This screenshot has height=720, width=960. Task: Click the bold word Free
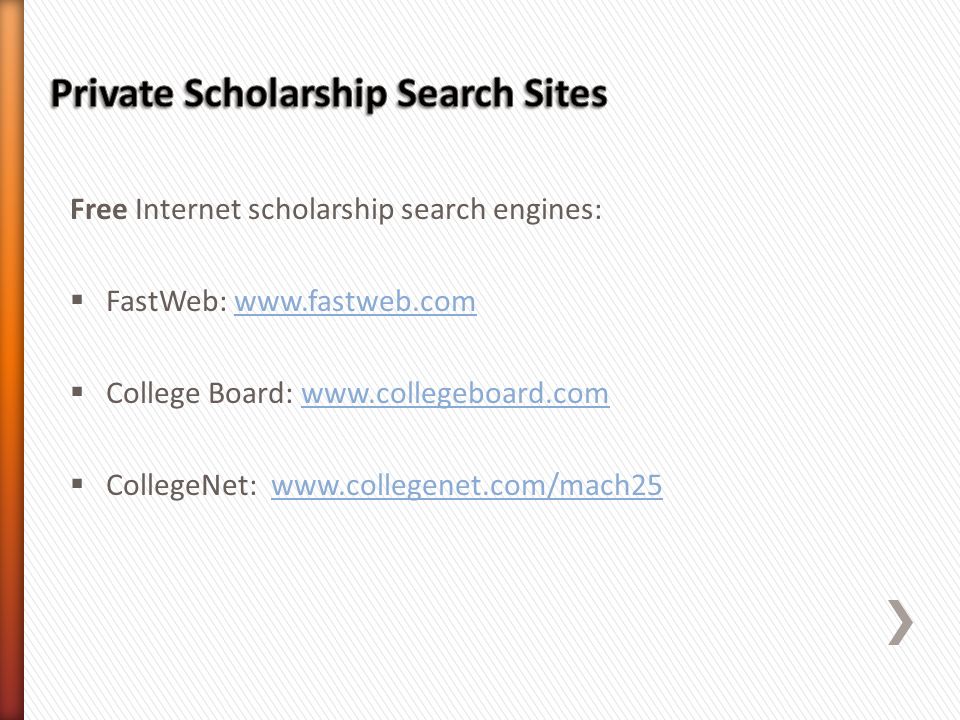click(x=99, y=209)
